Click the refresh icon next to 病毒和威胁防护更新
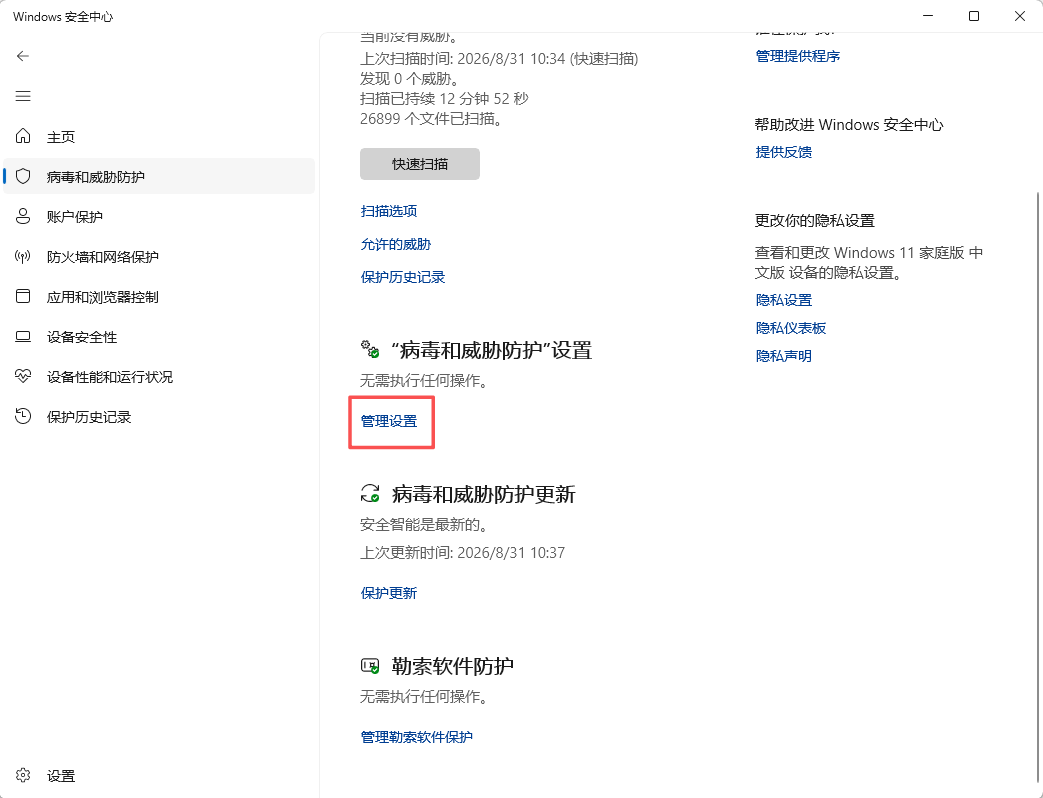This screenshot has width=1043, height=798. [370, 493]
